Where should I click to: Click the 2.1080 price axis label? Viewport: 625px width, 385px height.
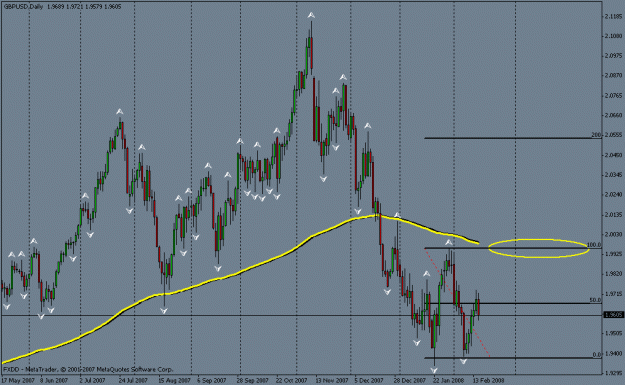point(613,36)
